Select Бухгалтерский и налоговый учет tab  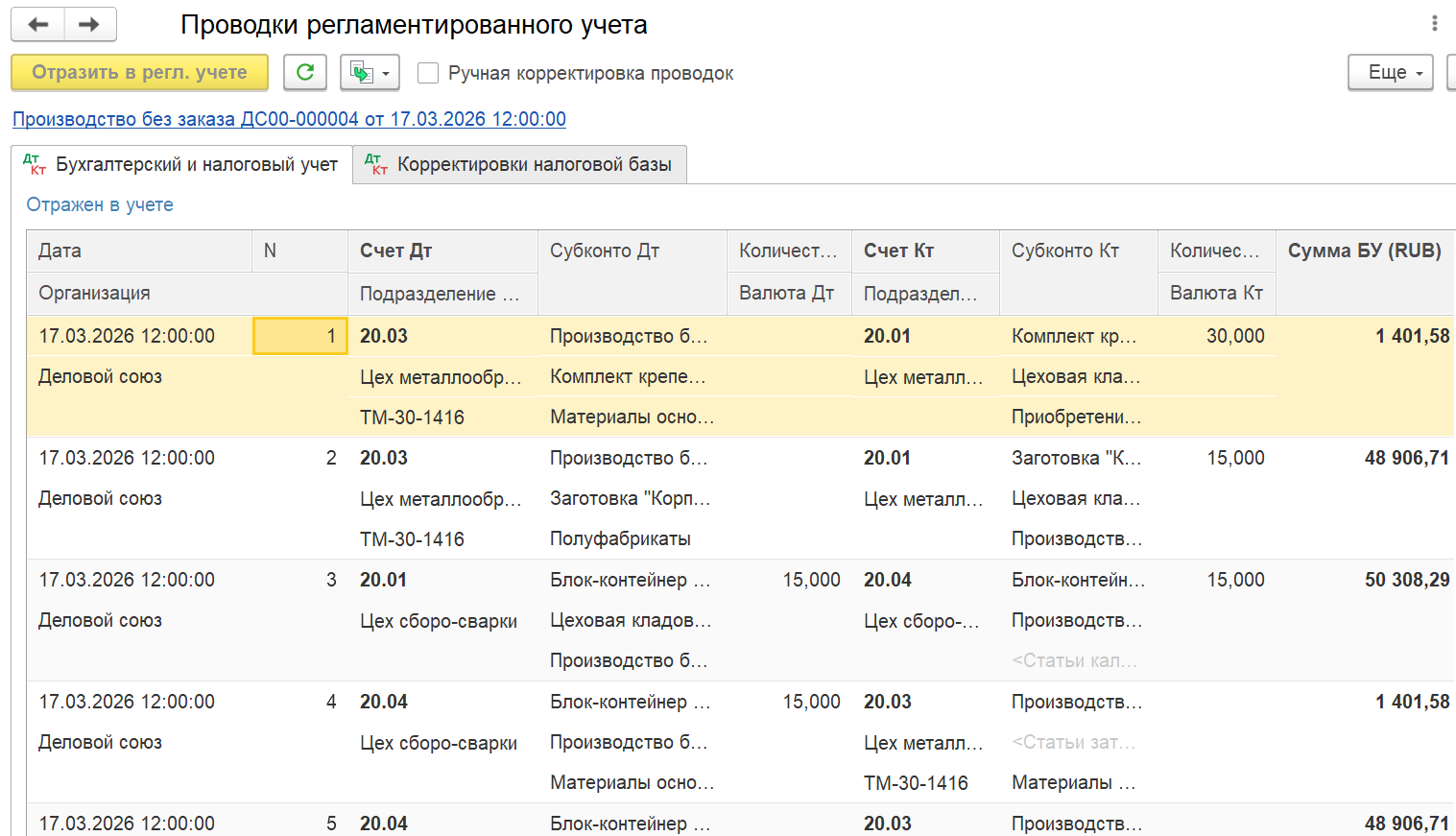pos(181,164)
